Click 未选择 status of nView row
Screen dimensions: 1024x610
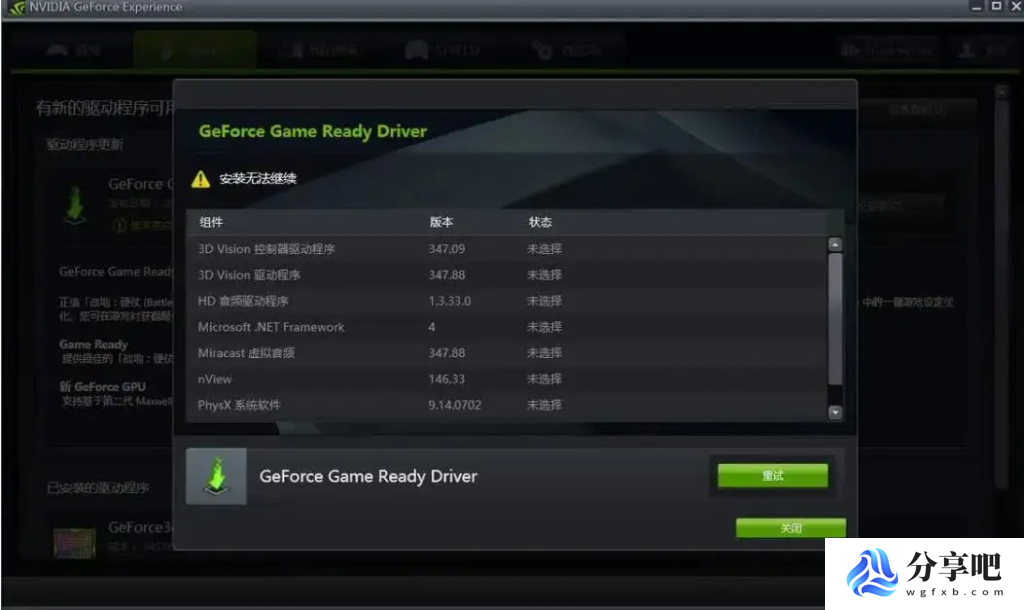pos(544,379)
